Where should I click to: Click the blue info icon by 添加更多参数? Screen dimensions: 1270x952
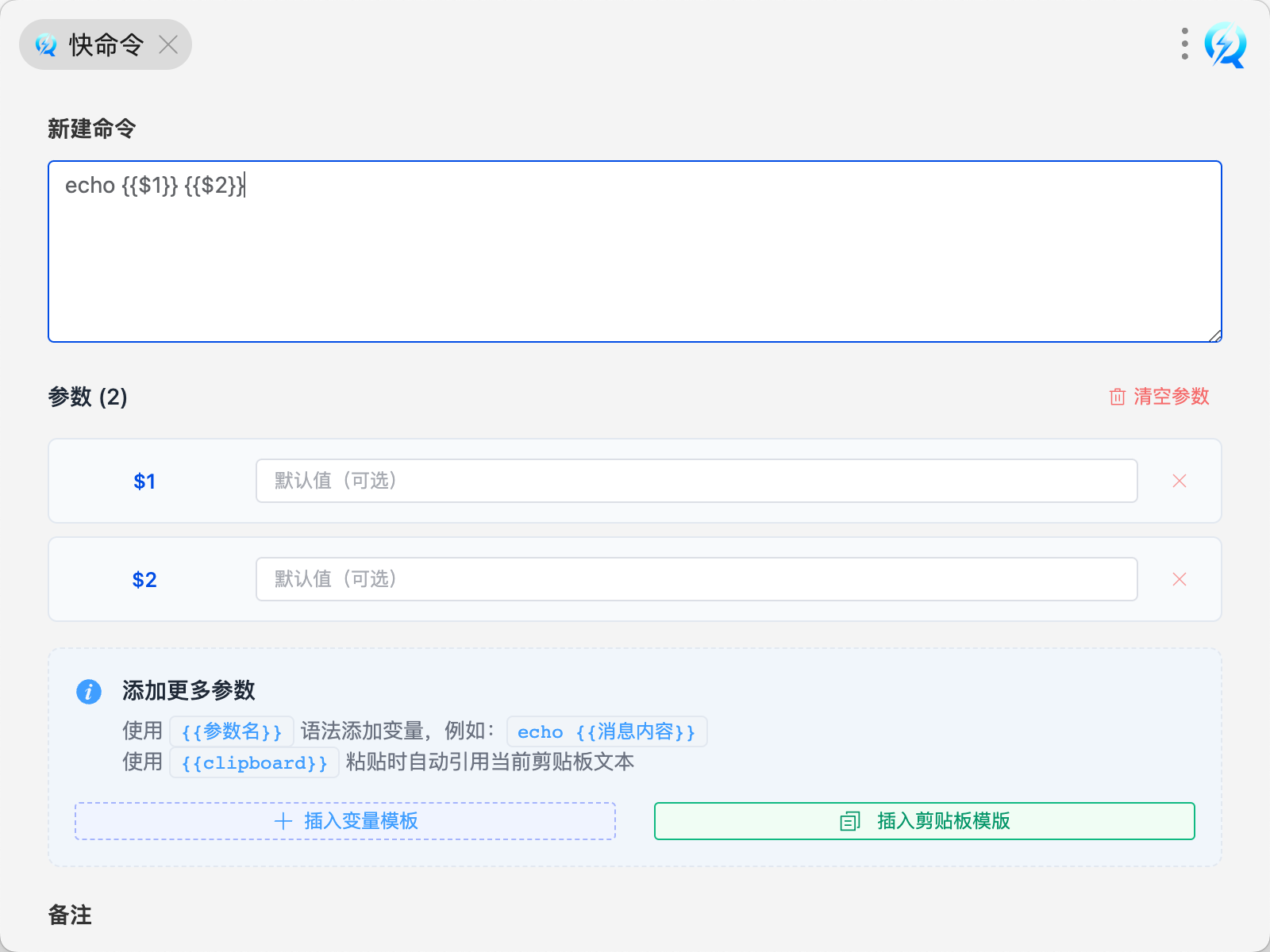[89, 691]
